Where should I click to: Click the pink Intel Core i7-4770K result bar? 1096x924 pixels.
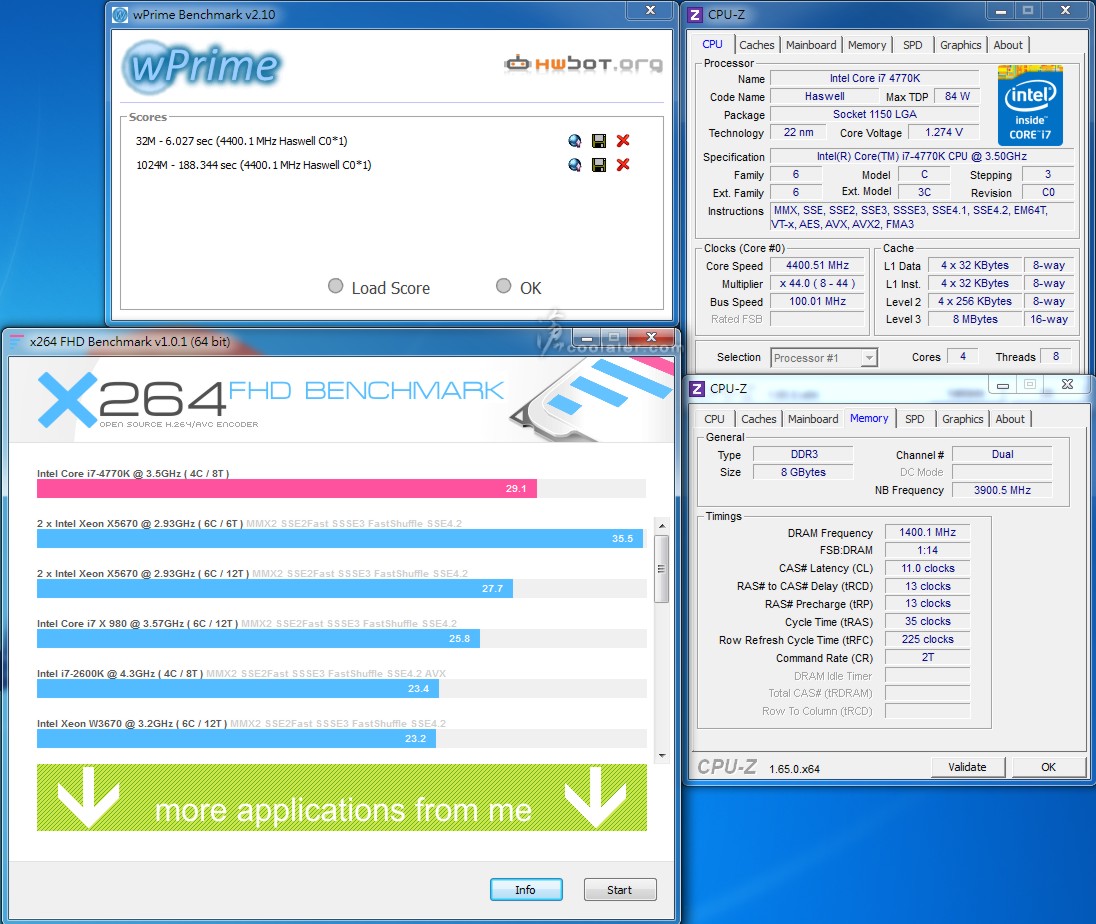tap(287, 489)
